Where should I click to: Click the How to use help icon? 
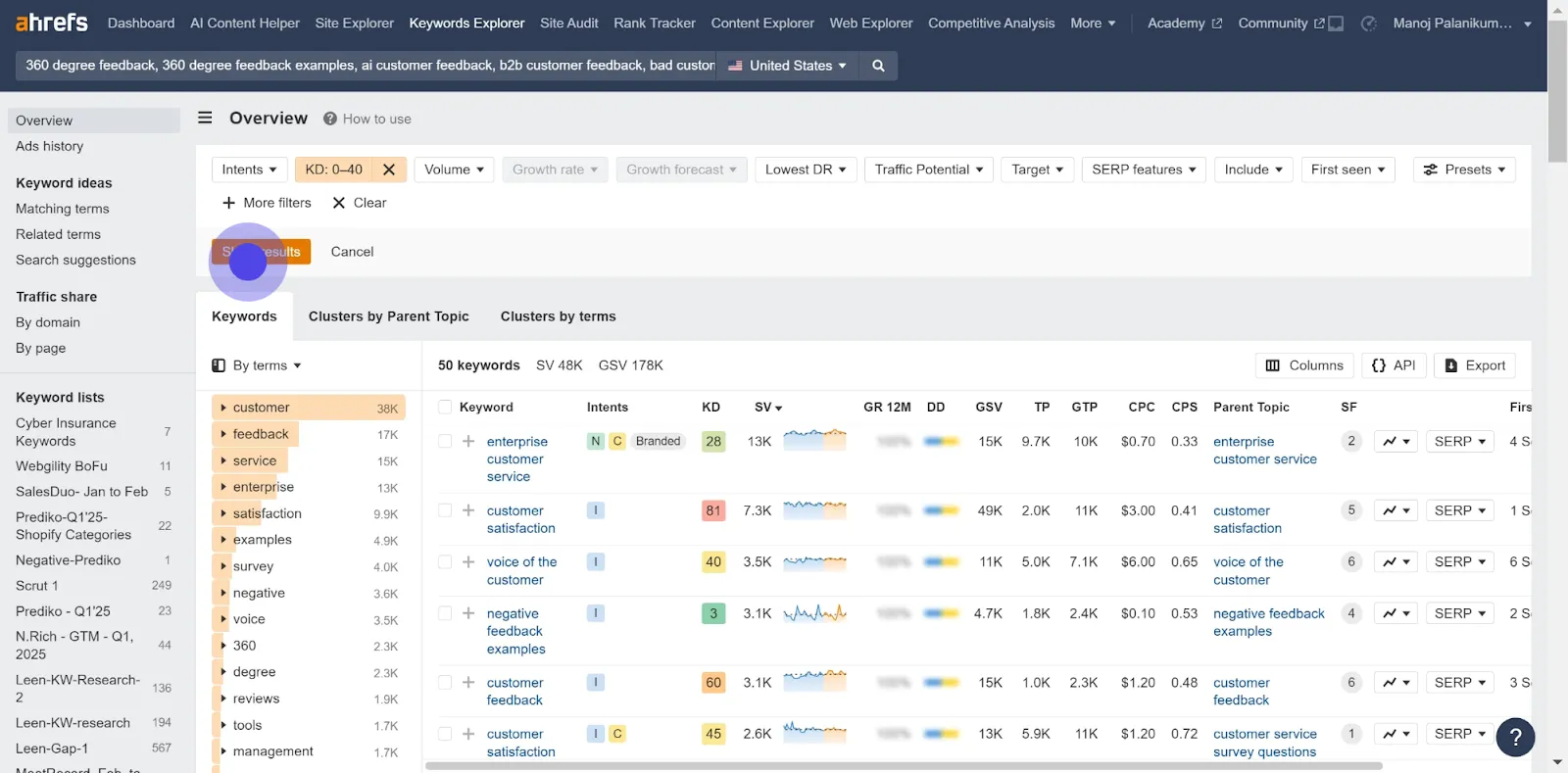(330, 119)
